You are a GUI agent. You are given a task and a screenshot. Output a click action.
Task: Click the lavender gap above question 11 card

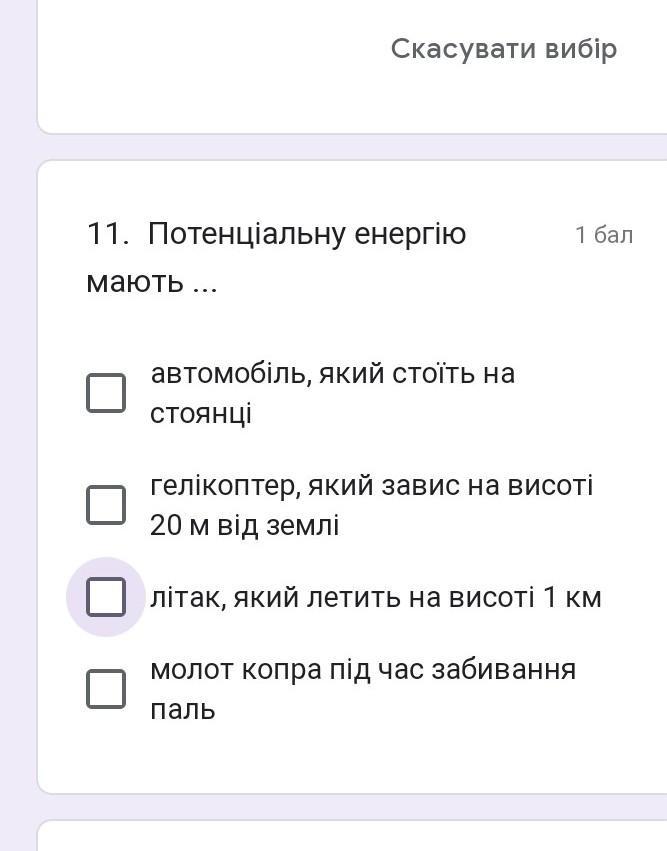click(x=350, y=147)
